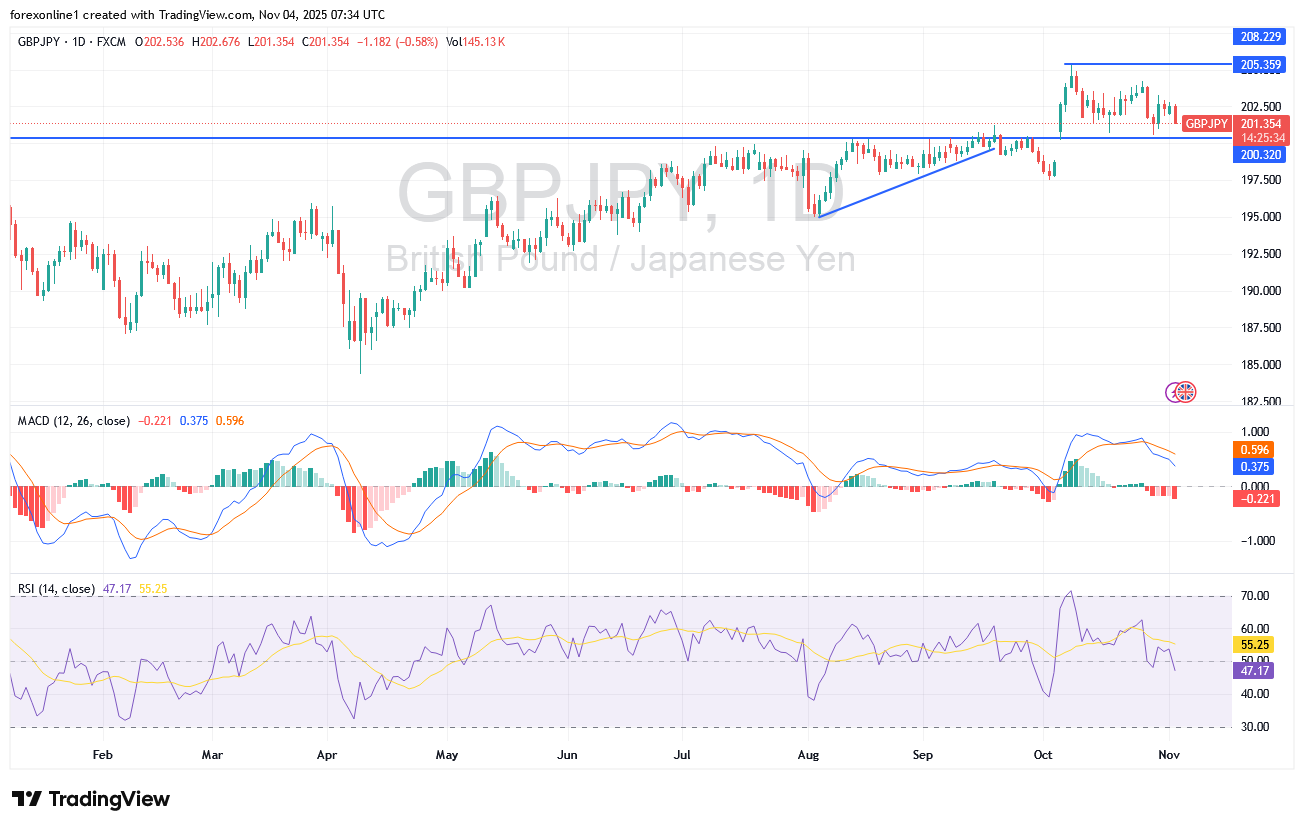This screenshot has width=1304, height=829.
Task: Expand the GBPJPY symbol legend
Action: tap(41, 42)
